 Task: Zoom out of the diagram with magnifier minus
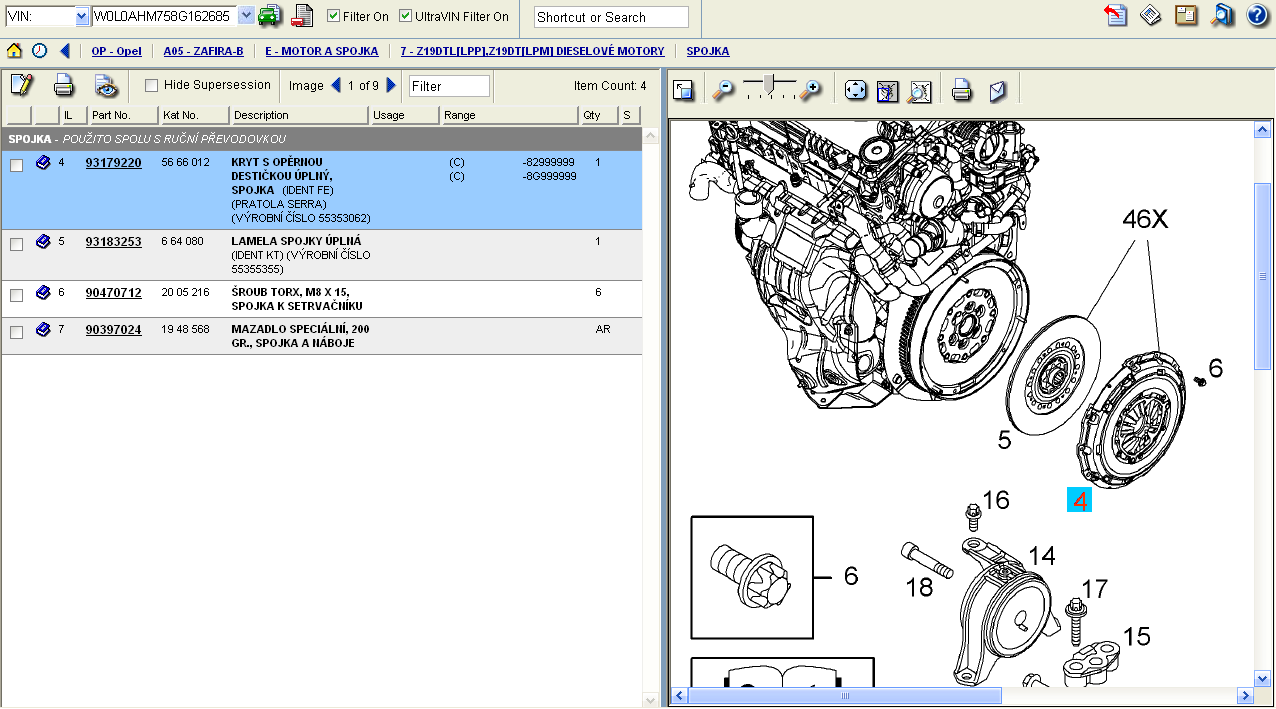722,90
